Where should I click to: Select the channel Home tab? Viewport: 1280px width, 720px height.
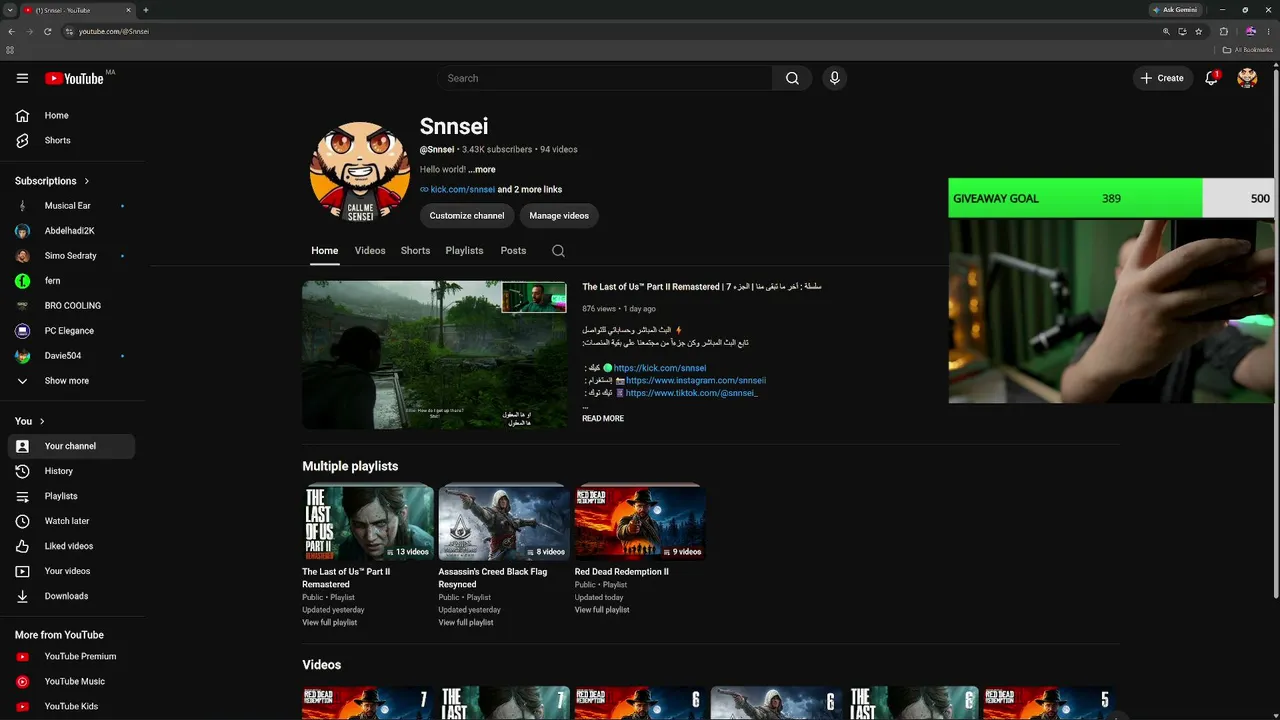coord(324,251)
